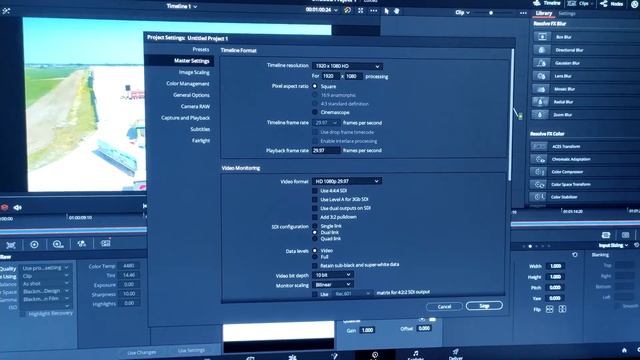The width and height of the screenshot is (640, 360).
Task: Open the Monitor scaling Bilinear dropdown
Action: [x=332, y=284]
